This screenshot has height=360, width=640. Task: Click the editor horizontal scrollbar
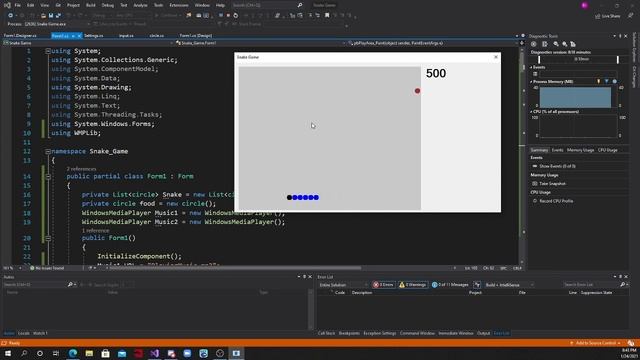236,268
